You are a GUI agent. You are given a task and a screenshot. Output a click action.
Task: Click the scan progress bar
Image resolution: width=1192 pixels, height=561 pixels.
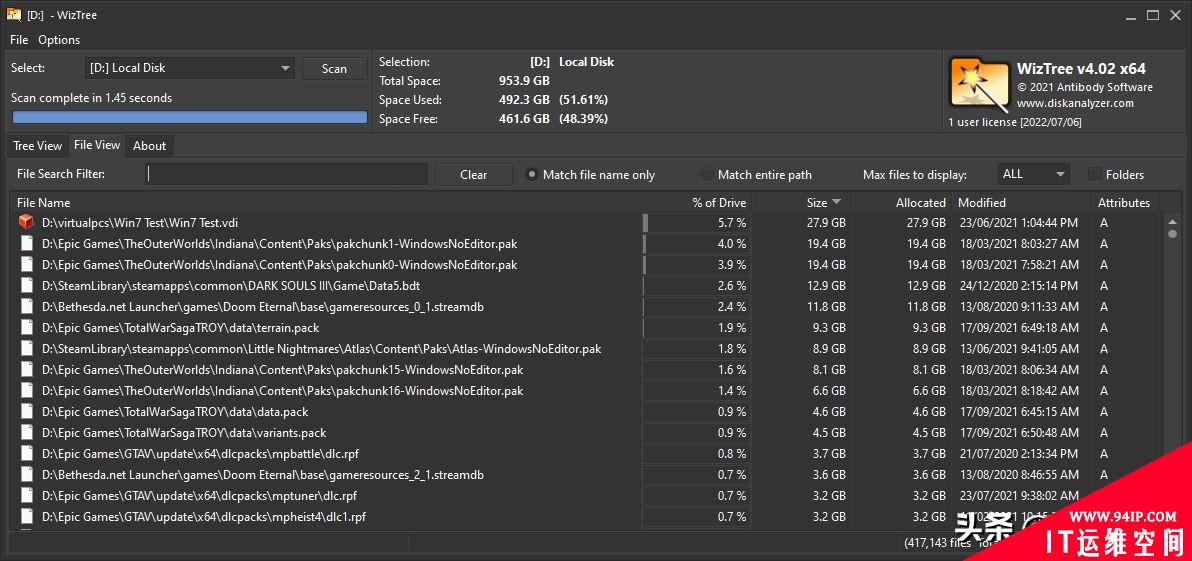coord(190,117)
